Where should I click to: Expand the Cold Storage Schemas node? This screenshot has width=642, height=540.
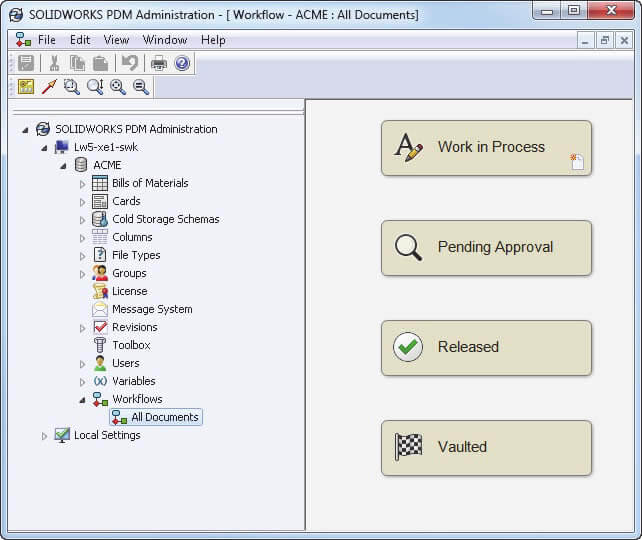point(82,220)
